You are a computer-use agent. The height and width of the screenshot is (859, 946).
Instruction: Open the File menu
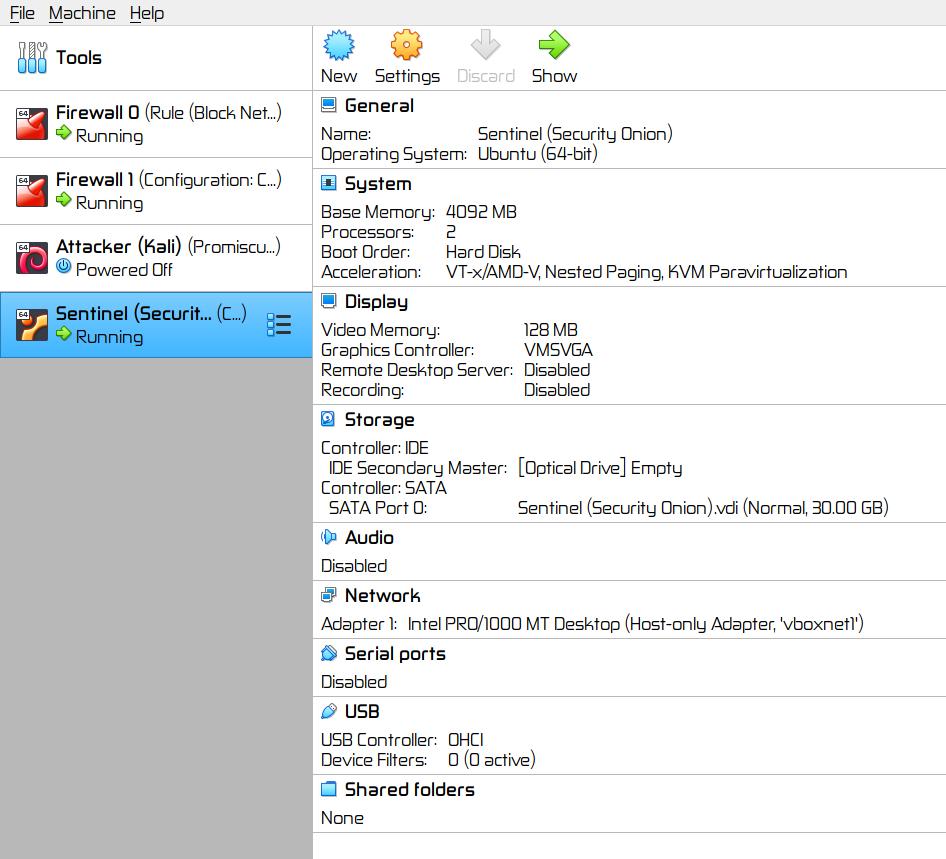point(22,13)
